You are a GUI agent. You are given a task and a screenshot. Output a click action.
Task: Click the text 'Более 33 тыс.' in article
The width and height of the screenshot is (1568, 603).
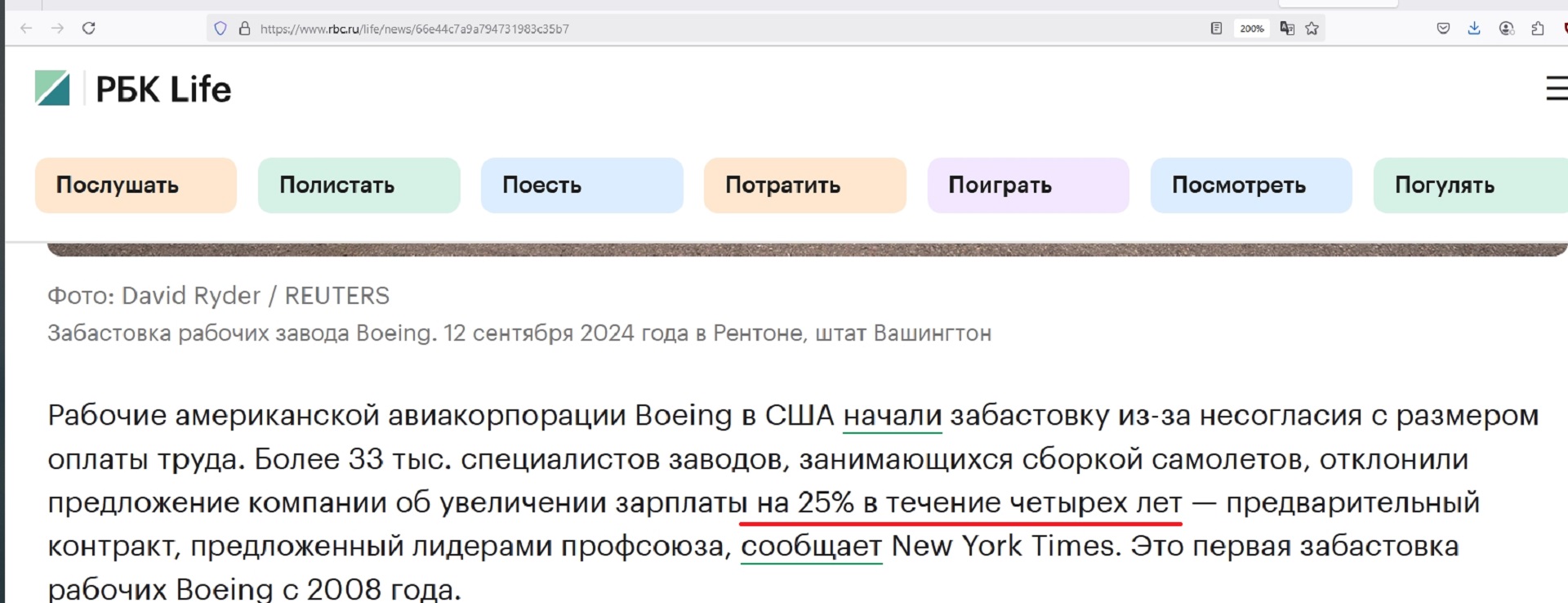click(x=353, y=459)
